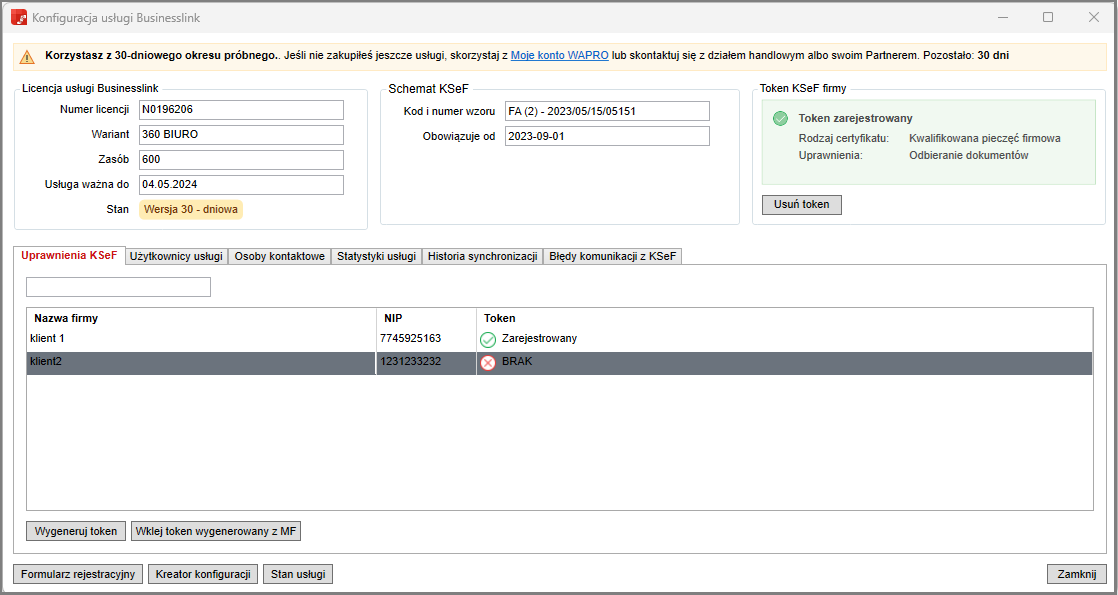Click the Kwalifikowana pieczęć firmowa value
This screenshot has height=595, width=1118.
click(985, 138)
